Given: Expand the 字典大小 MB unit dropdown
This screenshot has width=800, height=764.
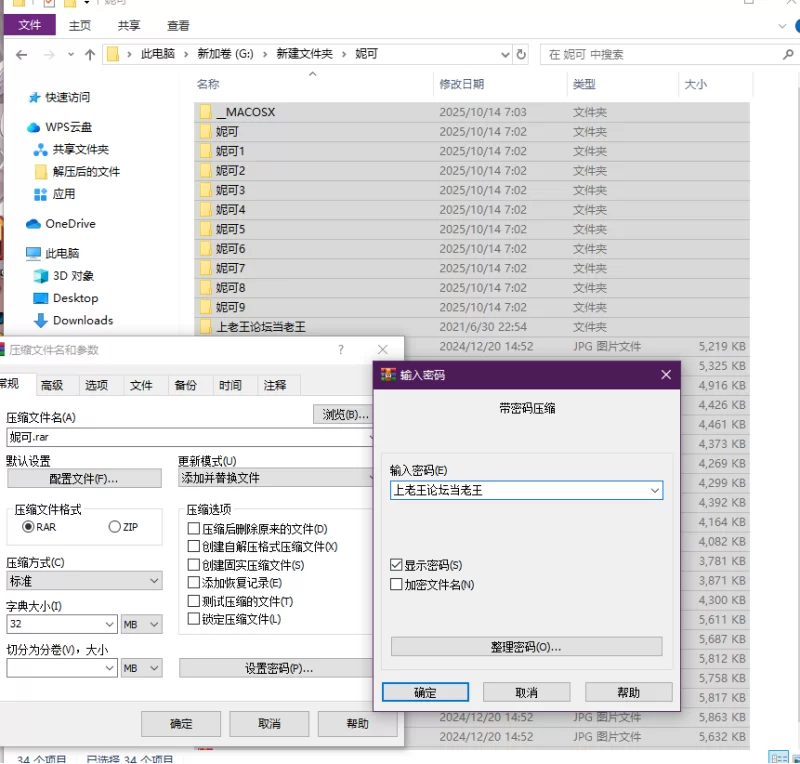Looking at the screenshot, I should tap(154, 624).
